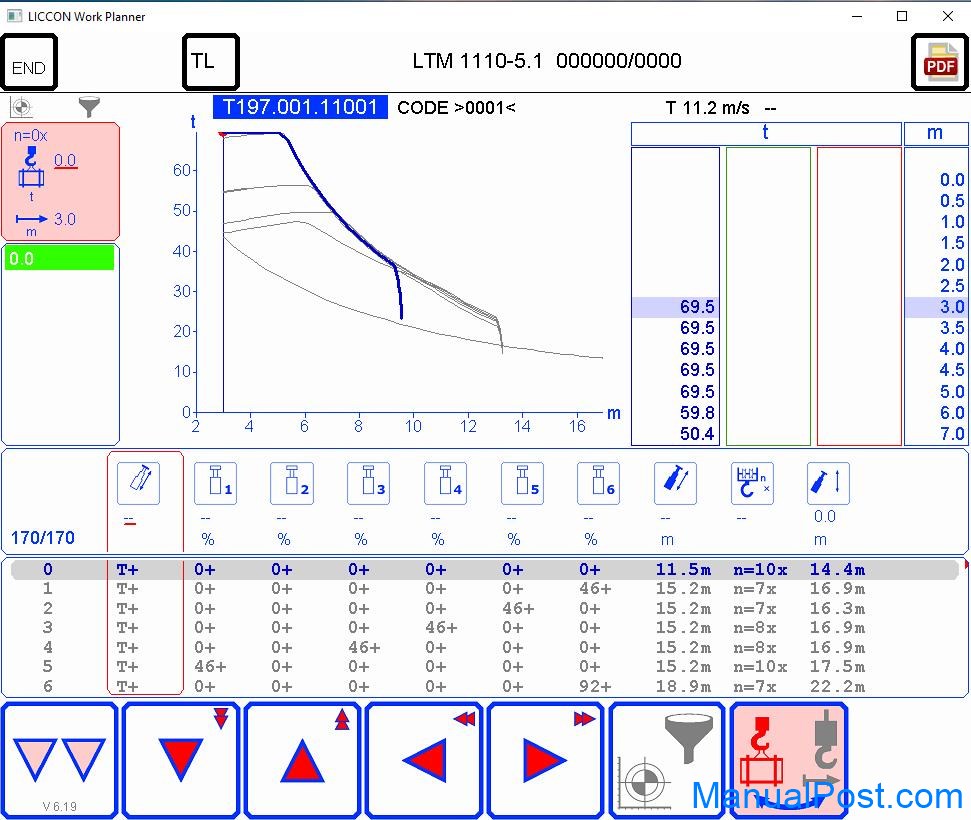Select configuration row 1 with n=7x 16.9m
This screenshot has height=820, width=971.
[486, 589]
